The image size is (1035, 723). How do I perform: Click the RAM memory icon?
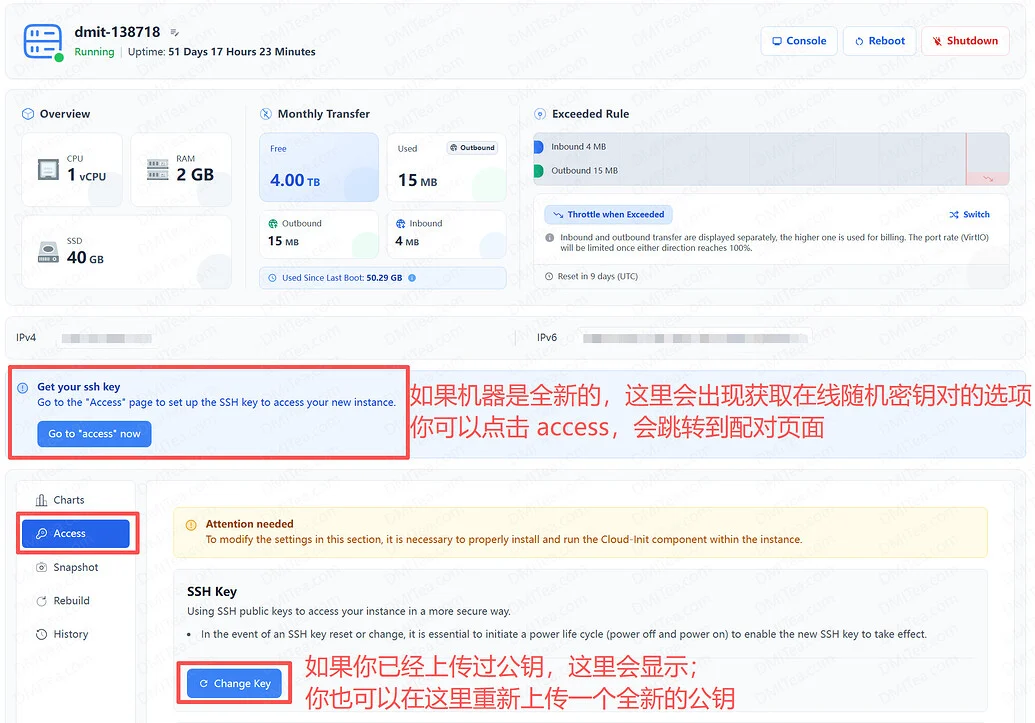[x=157, y=169]
